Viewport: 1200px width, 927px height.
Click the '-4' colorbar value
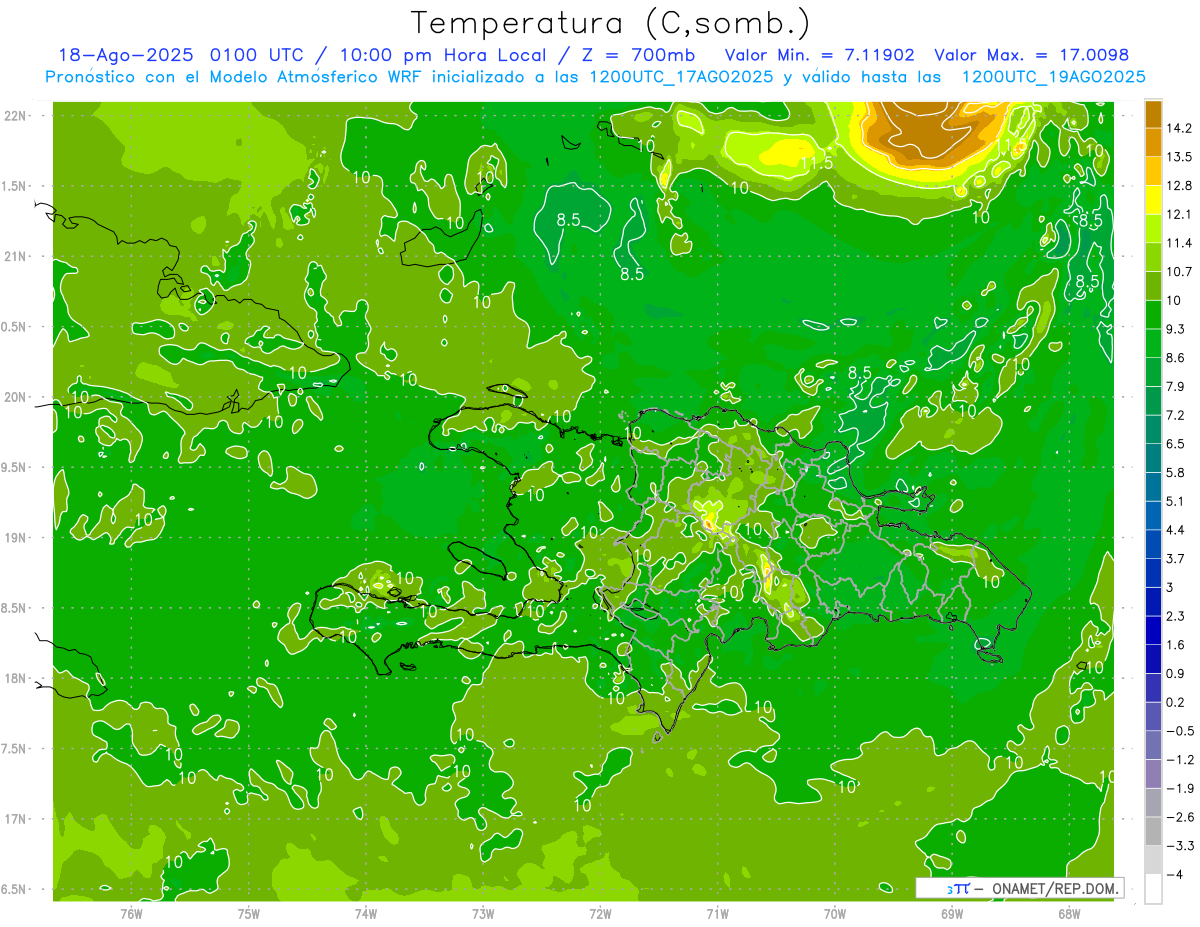pyautogui.click(x=1174, y=875)
